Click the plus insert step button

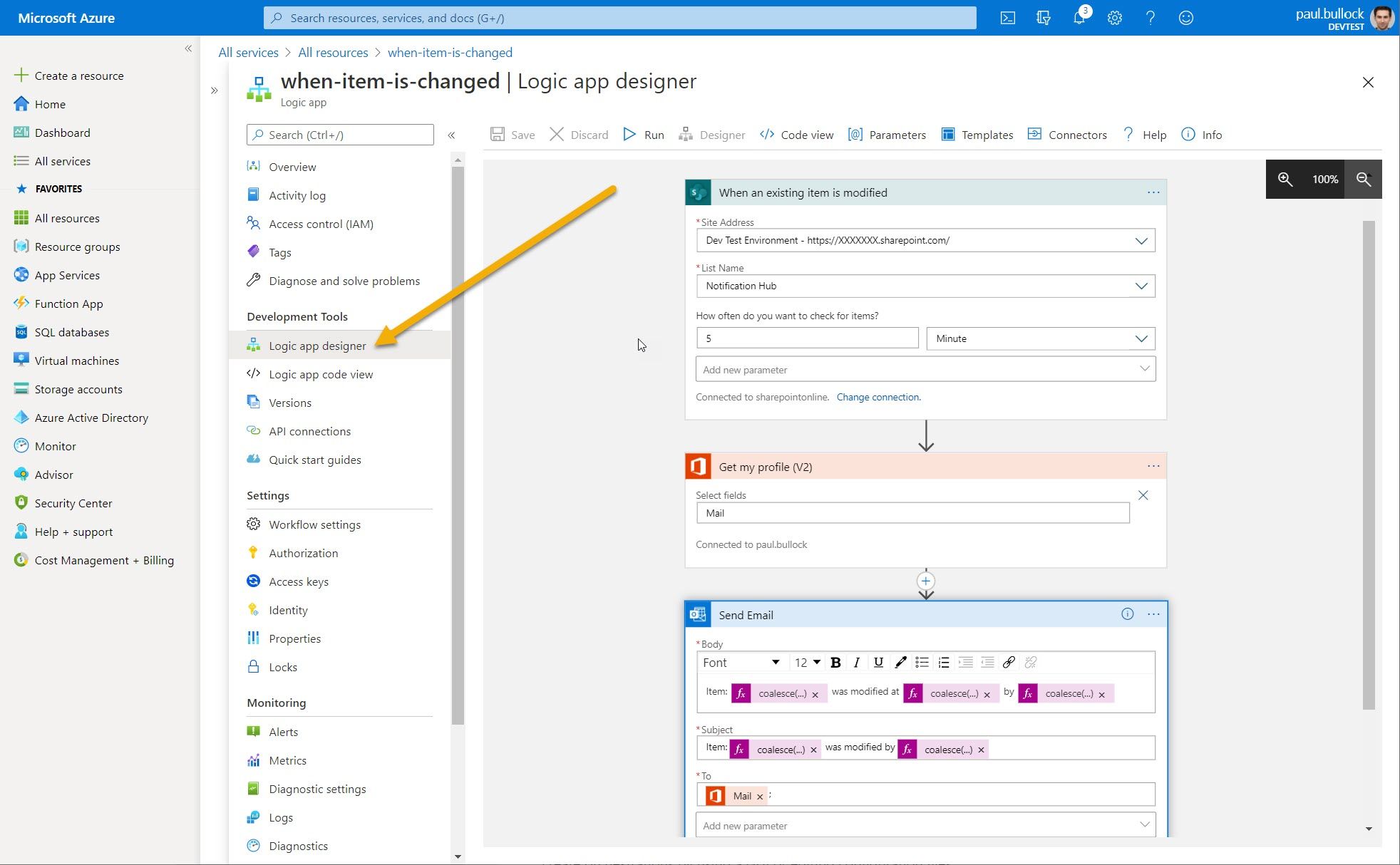925,581
